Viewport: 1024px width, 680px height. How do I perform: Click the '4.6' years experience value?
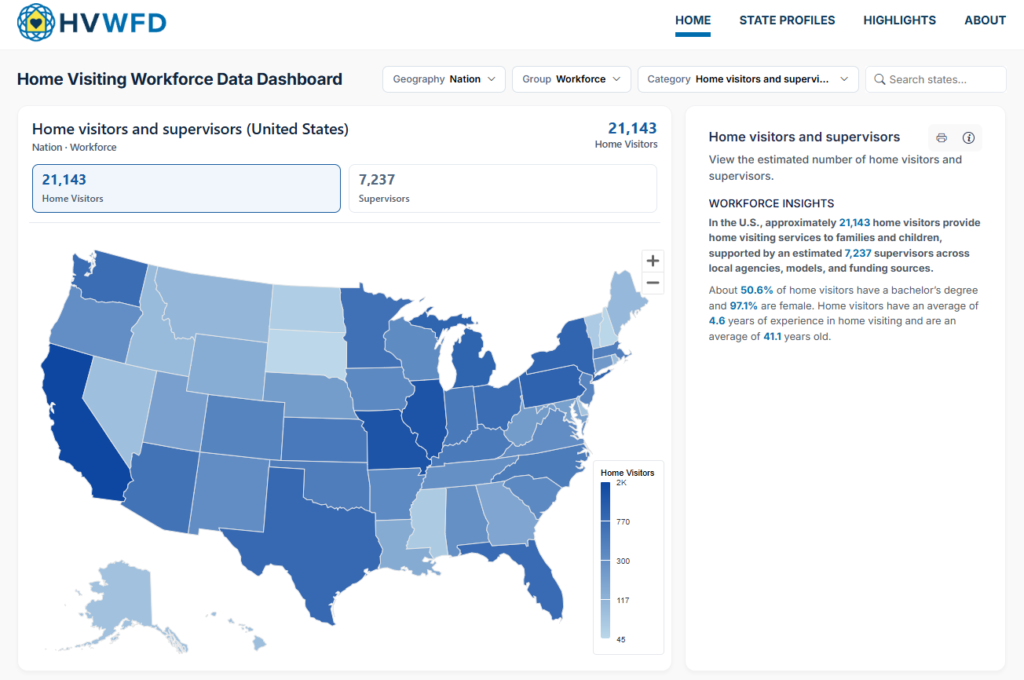(x=716, y=321)
